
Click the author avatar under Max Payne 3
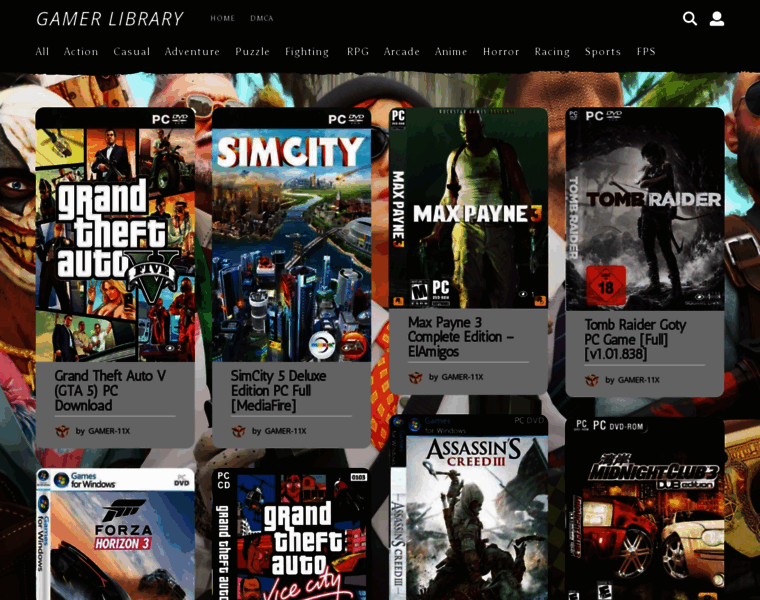415,377
